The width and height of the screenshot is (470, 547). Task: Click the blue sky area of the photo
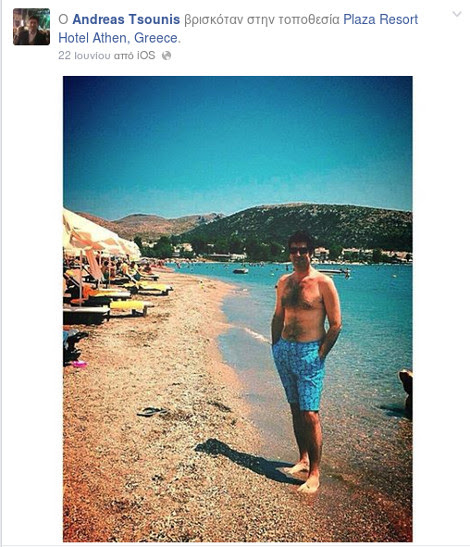237,140
